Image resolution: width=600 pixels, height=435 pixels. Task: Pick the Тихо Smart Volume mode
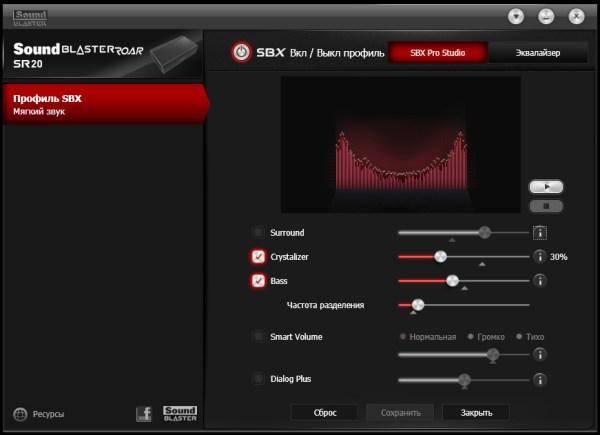[530, 337]
